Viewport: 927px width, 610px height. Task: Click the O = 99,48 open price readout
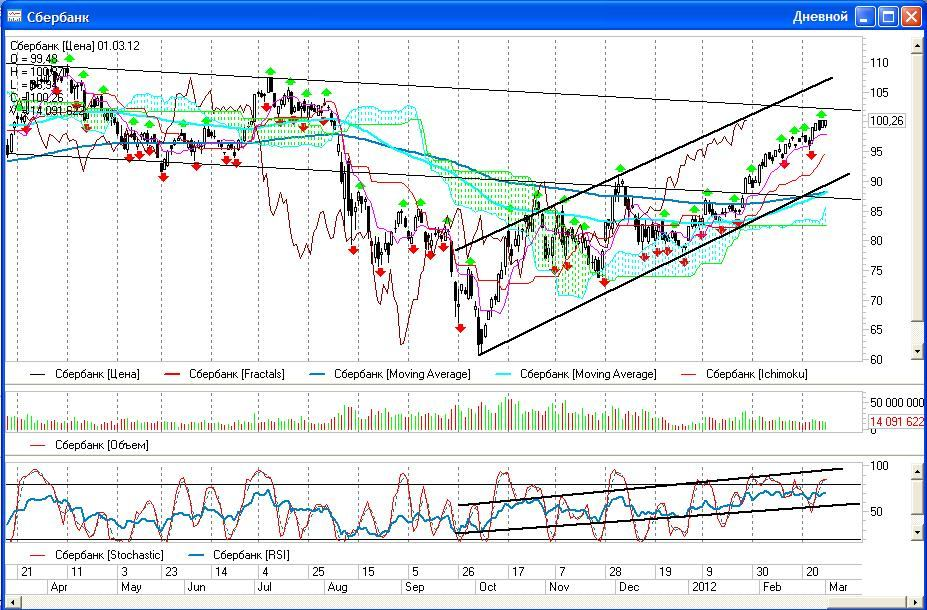pos(34,59)
